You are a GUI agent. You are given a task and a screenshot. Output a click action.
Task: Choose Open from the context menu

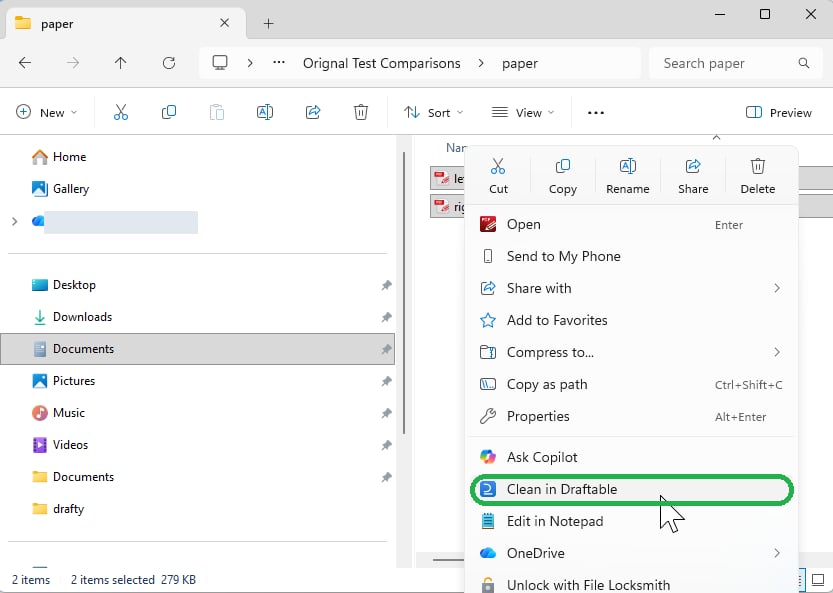tap(632, 224)
